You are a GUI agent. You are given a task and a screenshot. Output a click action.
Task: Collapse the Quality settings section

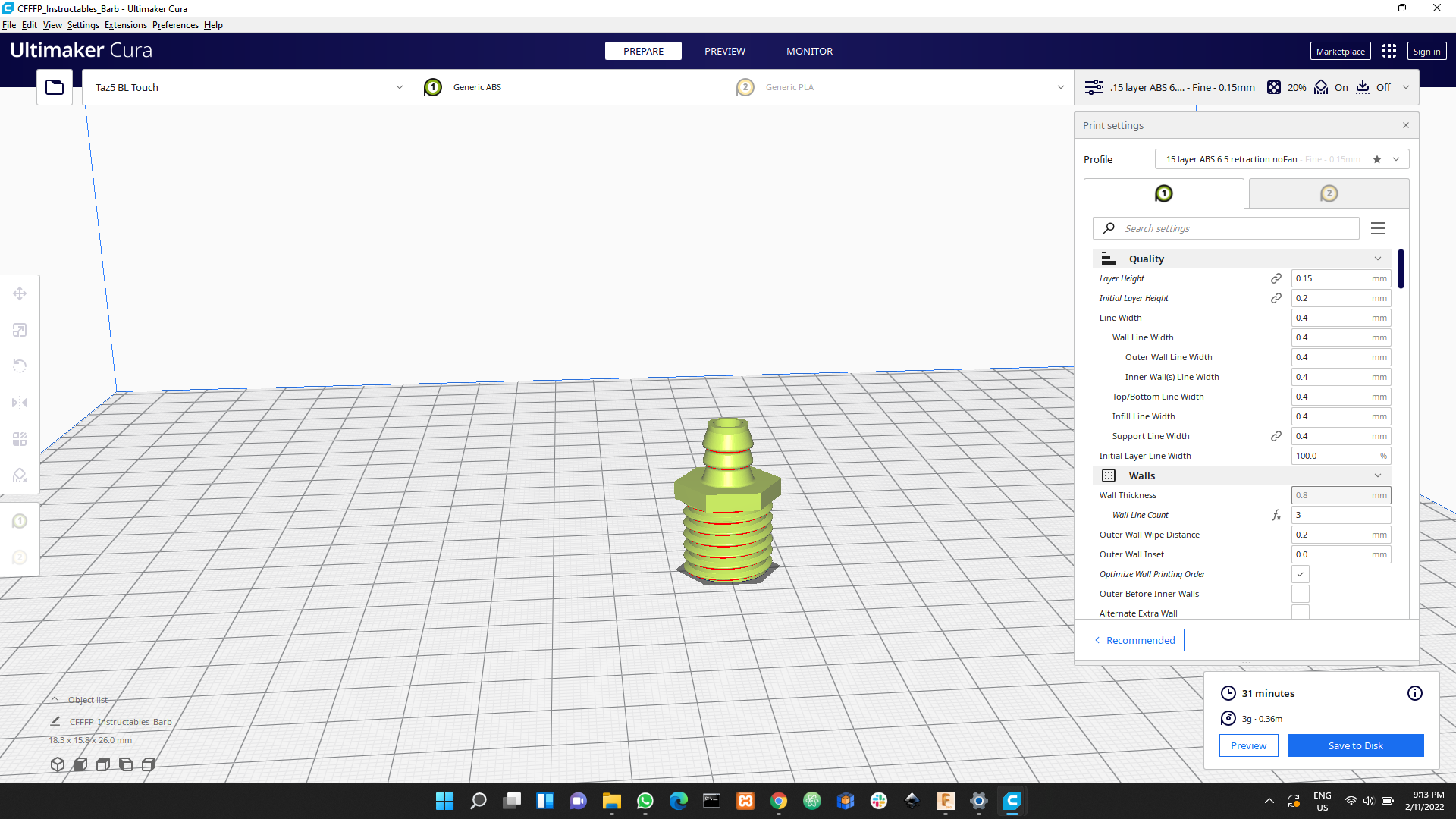pyautogui.click(x=1377, y=259)
